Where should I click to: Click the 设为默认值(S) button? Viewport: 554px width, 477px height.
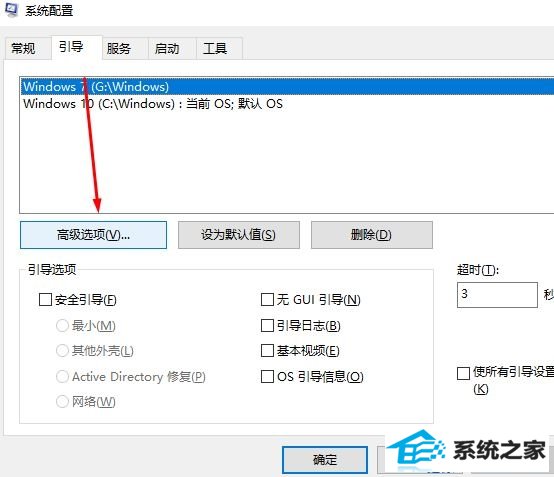[238, 235]
